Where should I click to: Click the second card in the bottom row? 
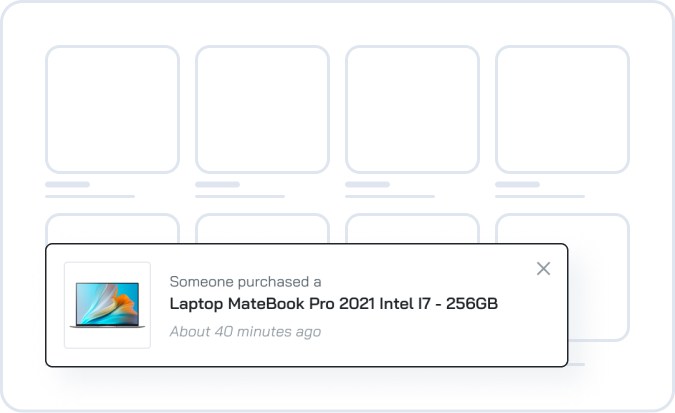pos(262,228)
